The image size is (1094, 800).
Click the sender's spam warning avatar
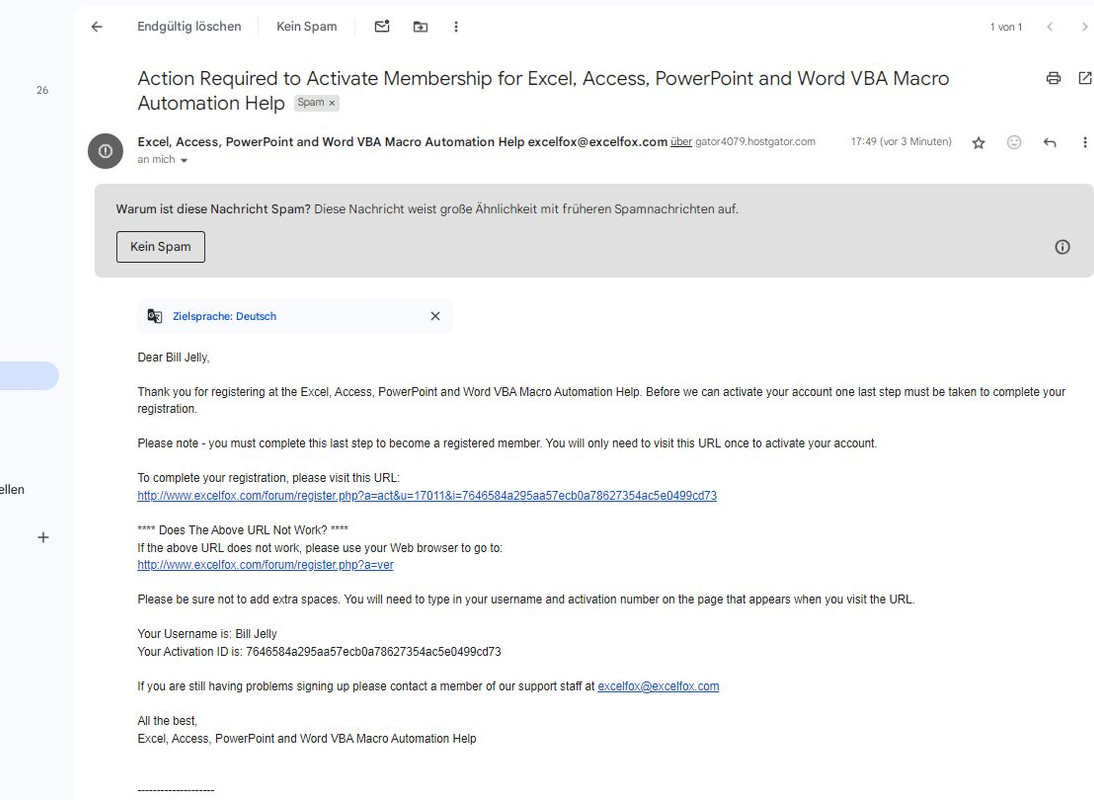(105, 151)
